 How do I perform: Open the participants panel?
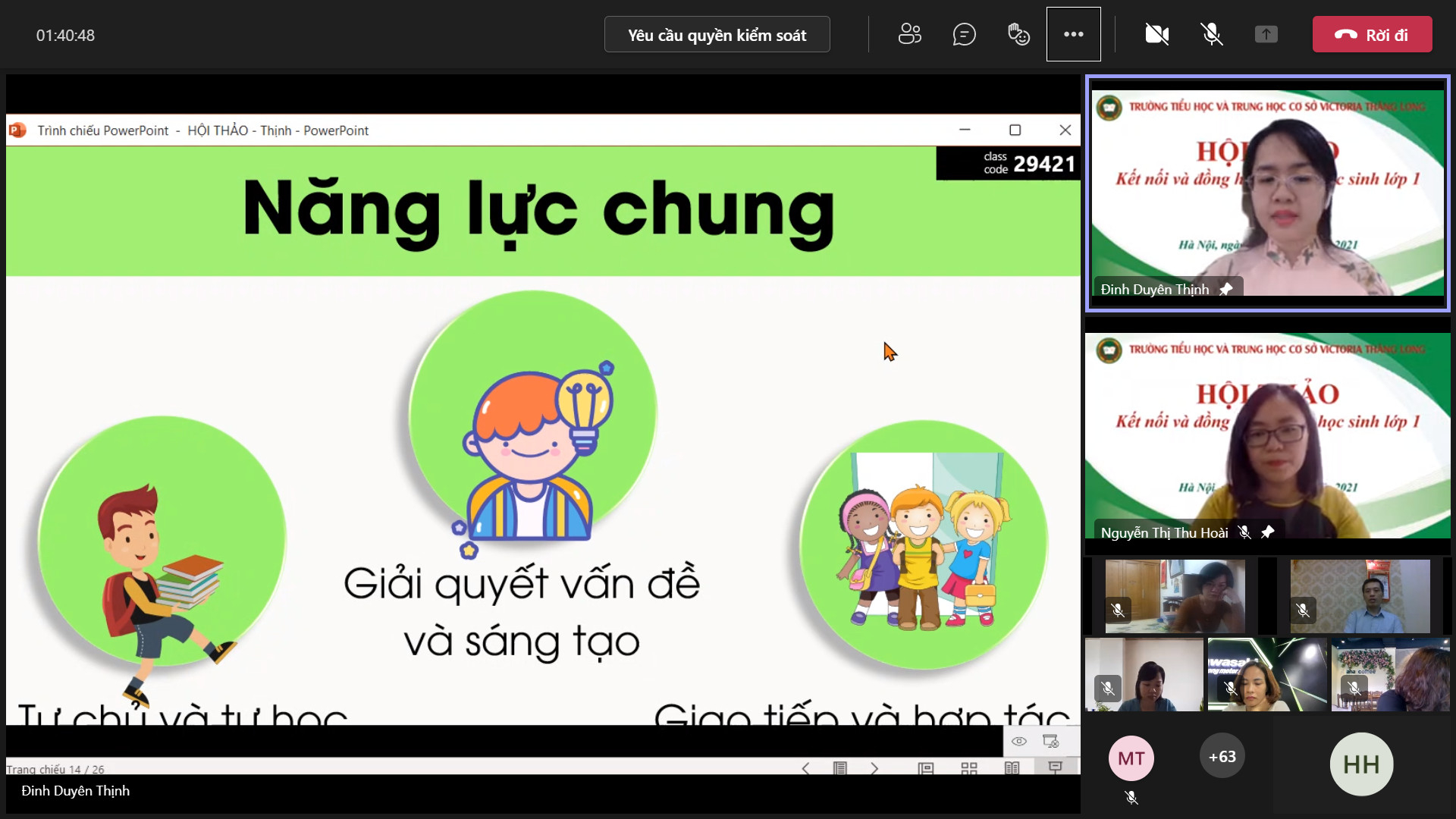pos(909,34)
